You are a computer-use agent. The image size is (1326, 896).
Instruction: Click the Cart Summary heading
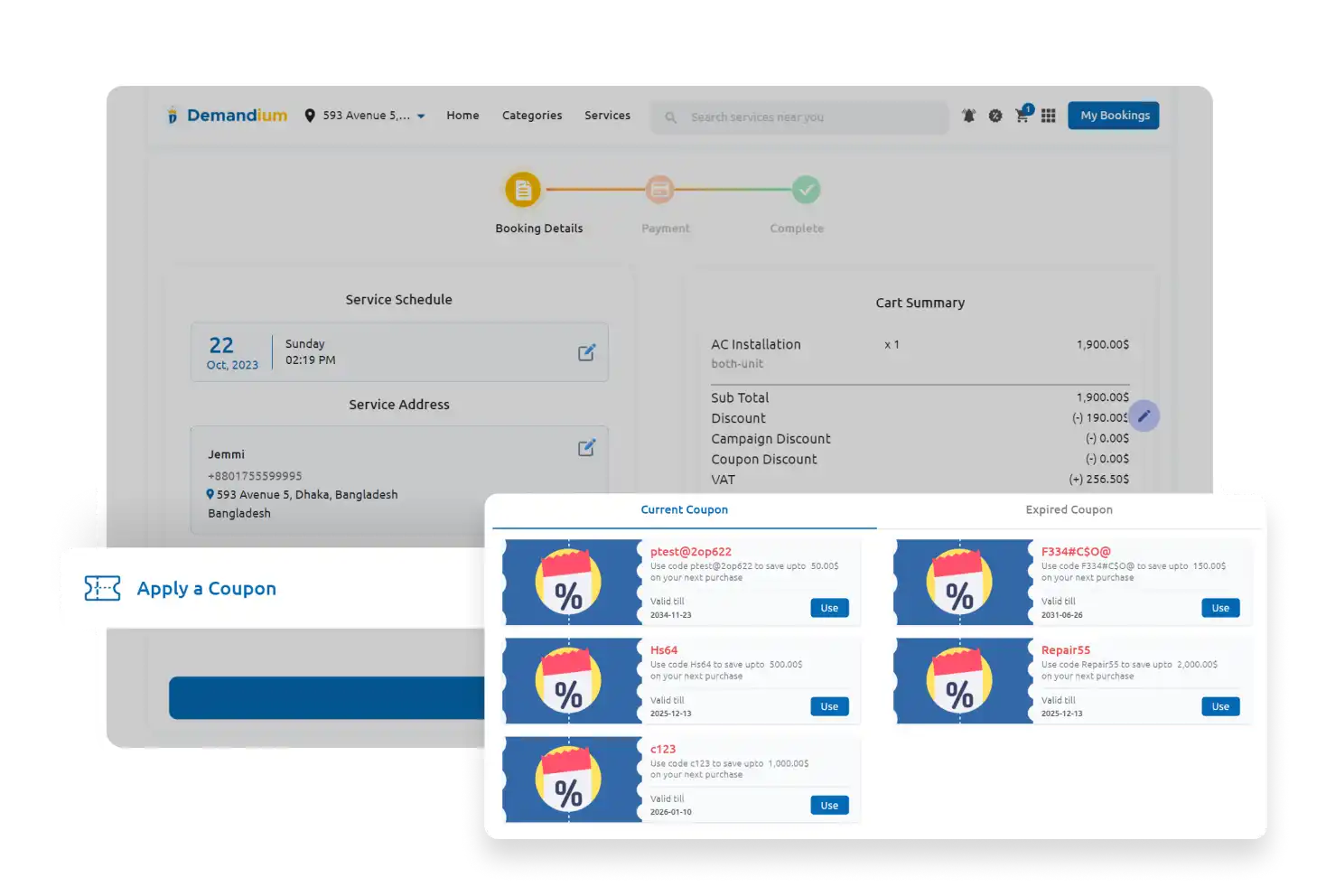pyautogui.click(x=920, y=303)
